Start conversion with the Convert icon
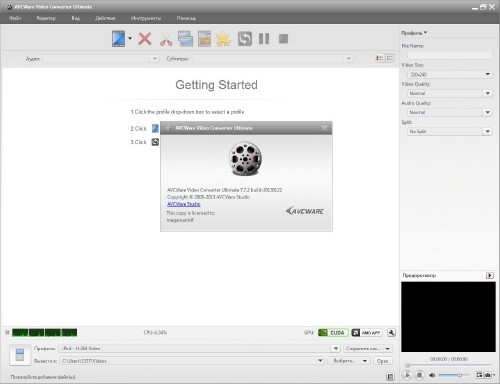 pyautogui.click(x=245, y=39)
